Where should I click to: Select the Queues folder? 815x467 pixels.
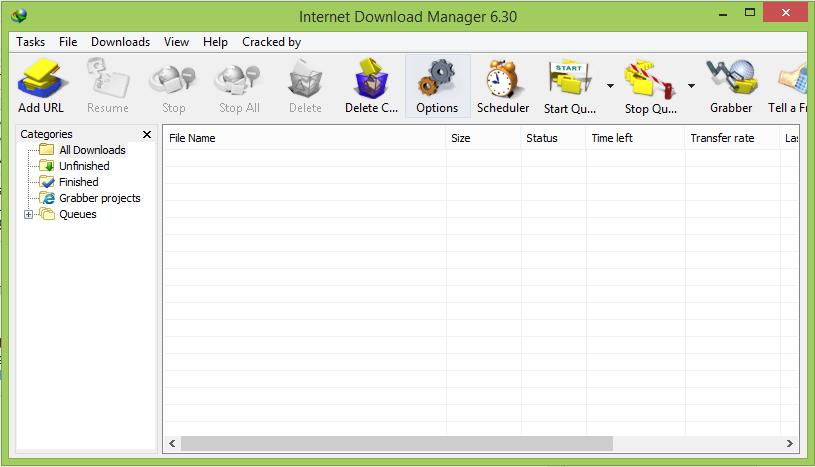[x=77, y=215]
